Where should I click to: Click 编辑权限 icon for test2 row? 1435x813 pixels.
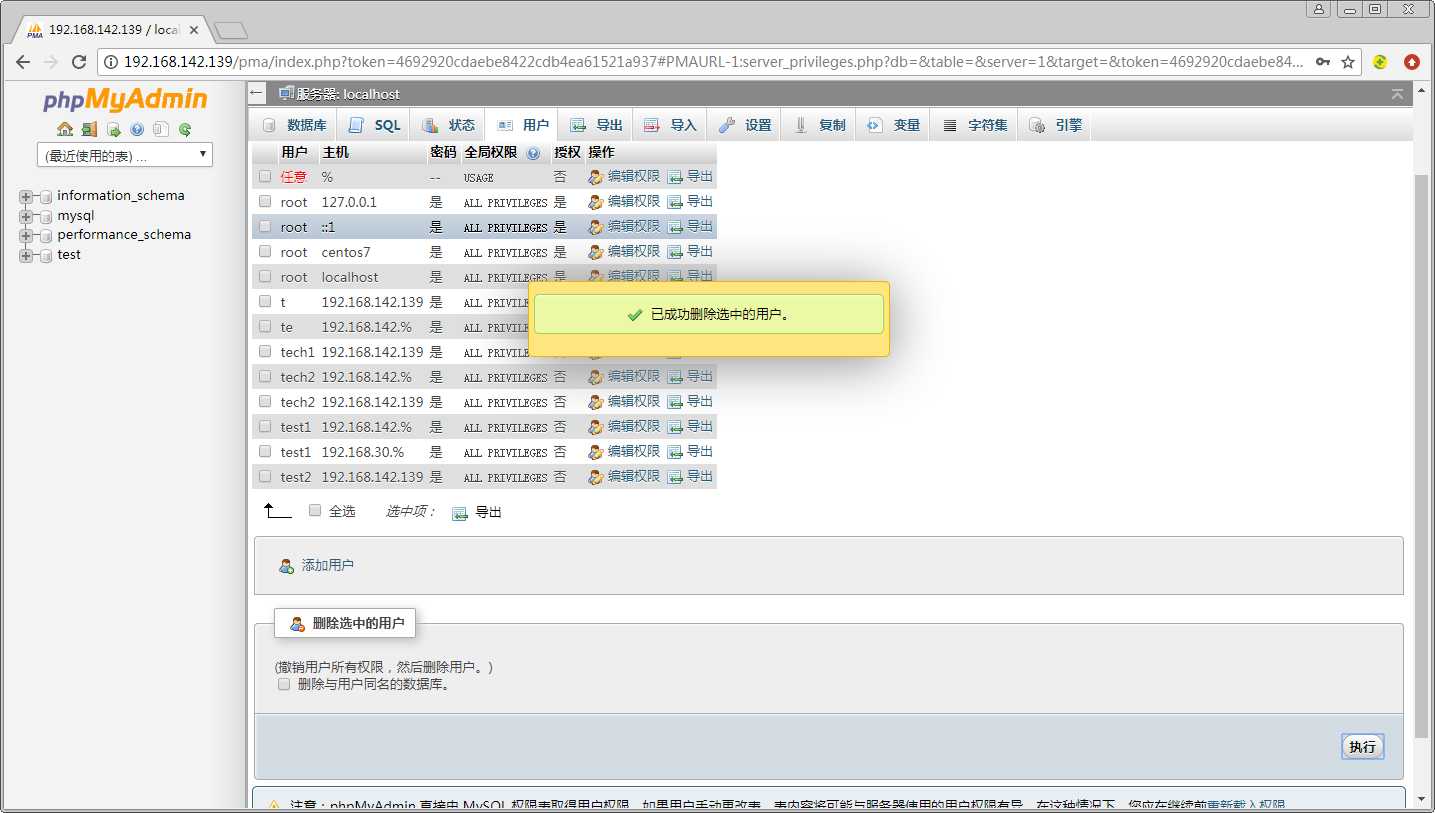(x=596, y=477)
